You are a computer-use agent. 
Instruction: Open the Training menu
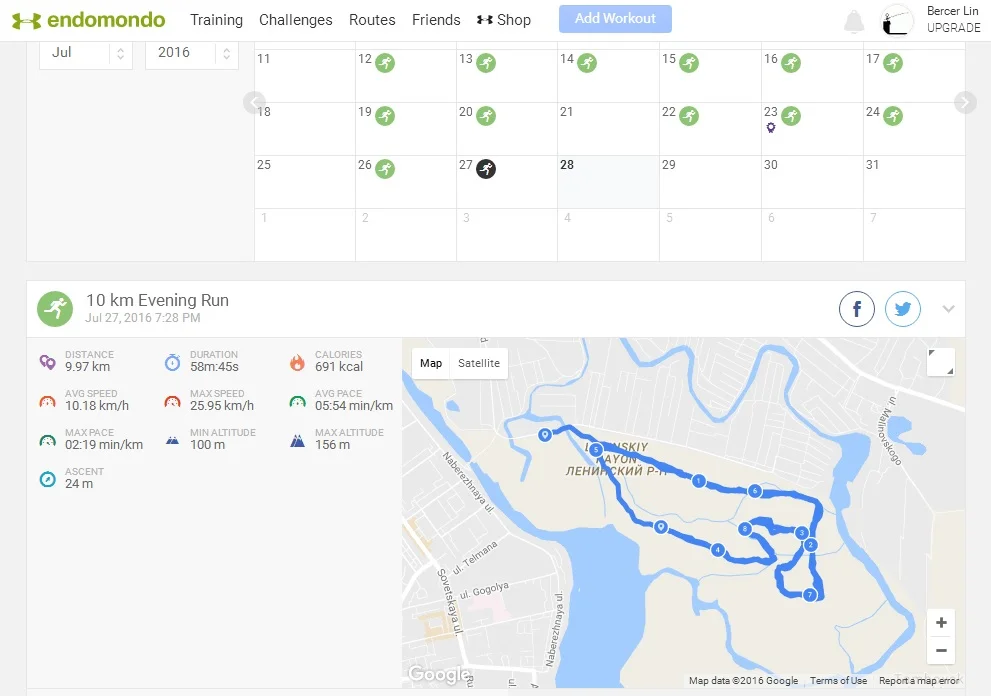point(216,20)
